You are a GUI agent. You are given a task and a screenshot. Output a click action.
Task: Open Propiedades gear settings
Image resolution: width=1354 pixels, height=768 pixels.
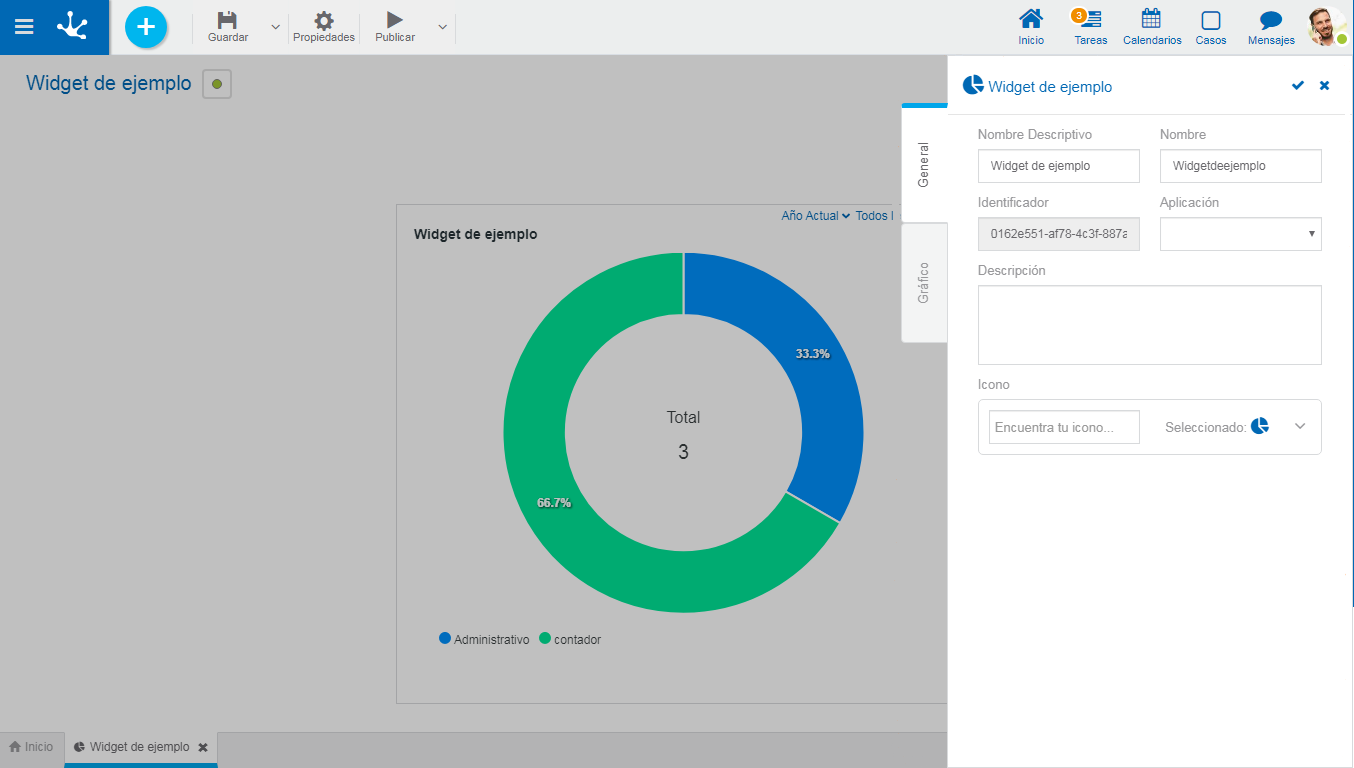(x=324, y=27)
